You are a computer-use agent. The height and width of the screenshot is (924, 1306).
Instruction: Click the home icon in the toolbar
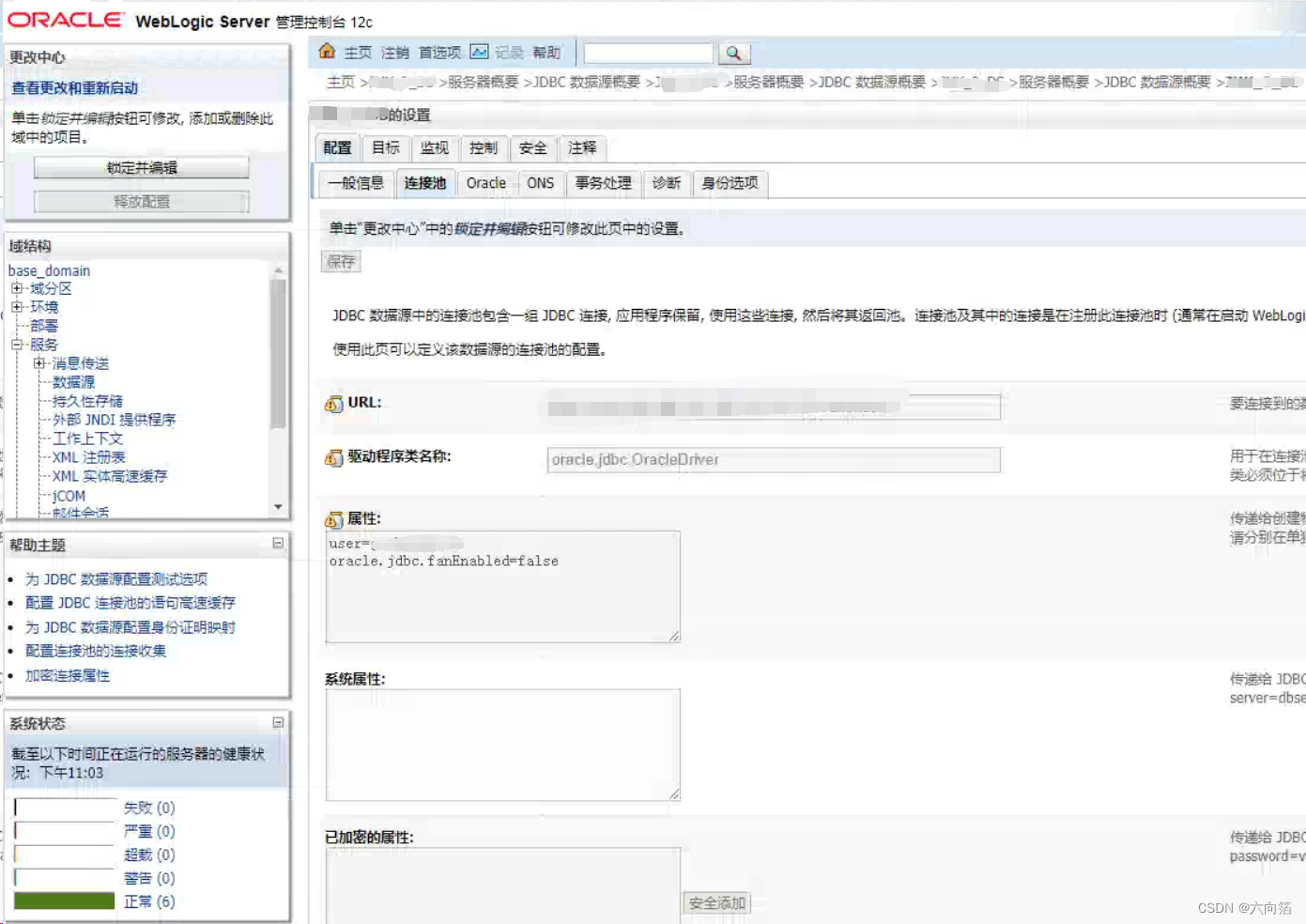point(326,53)
